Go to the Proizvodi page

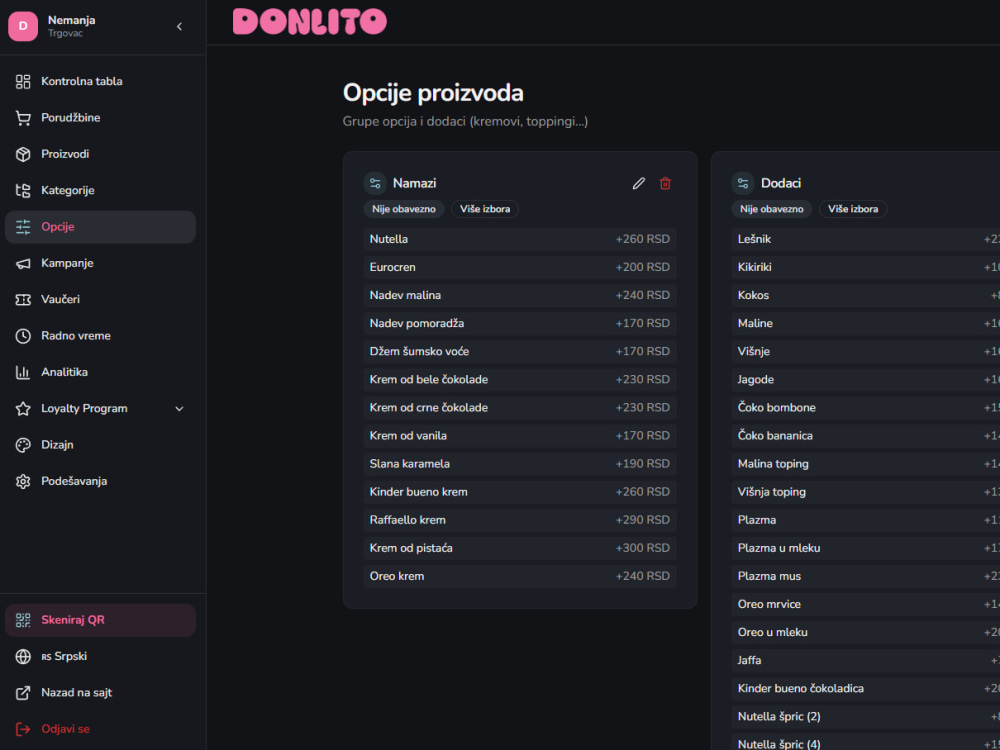pyautogui.click(x=100, y=154)
